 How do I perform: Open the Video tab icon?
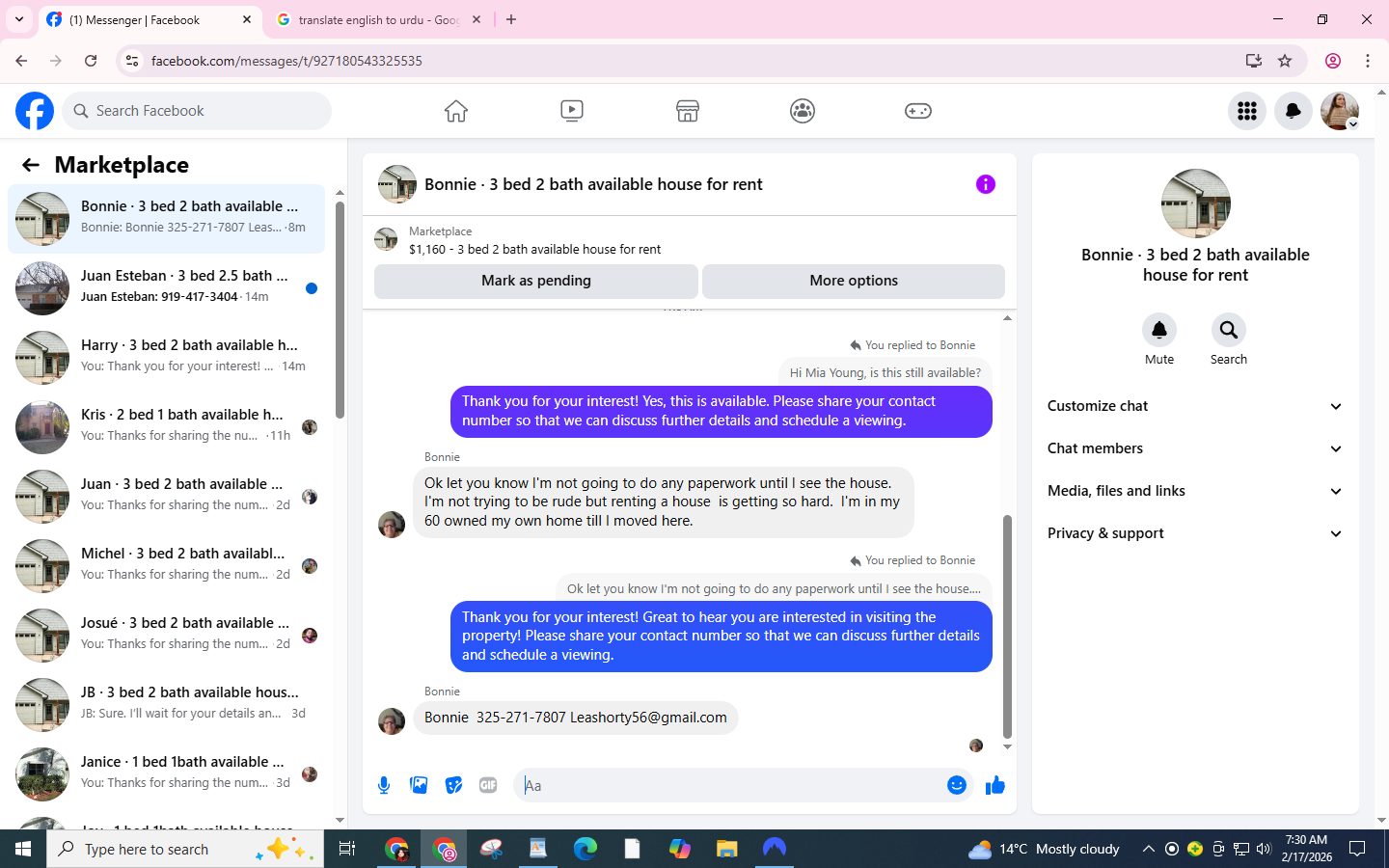click(572, 111)
